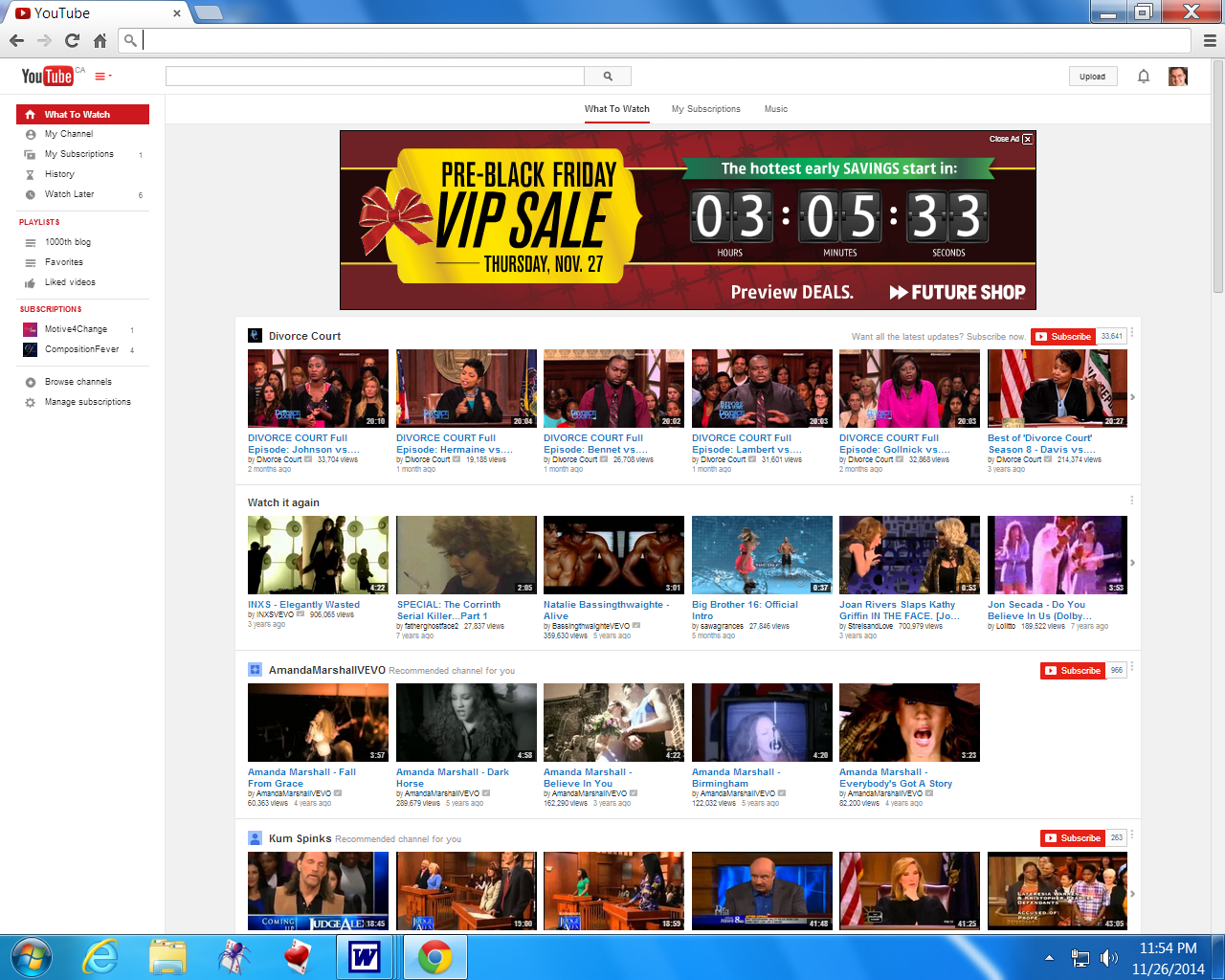
Task: Open options menu for Divorce Court section
Action: tap(1132, 333)
